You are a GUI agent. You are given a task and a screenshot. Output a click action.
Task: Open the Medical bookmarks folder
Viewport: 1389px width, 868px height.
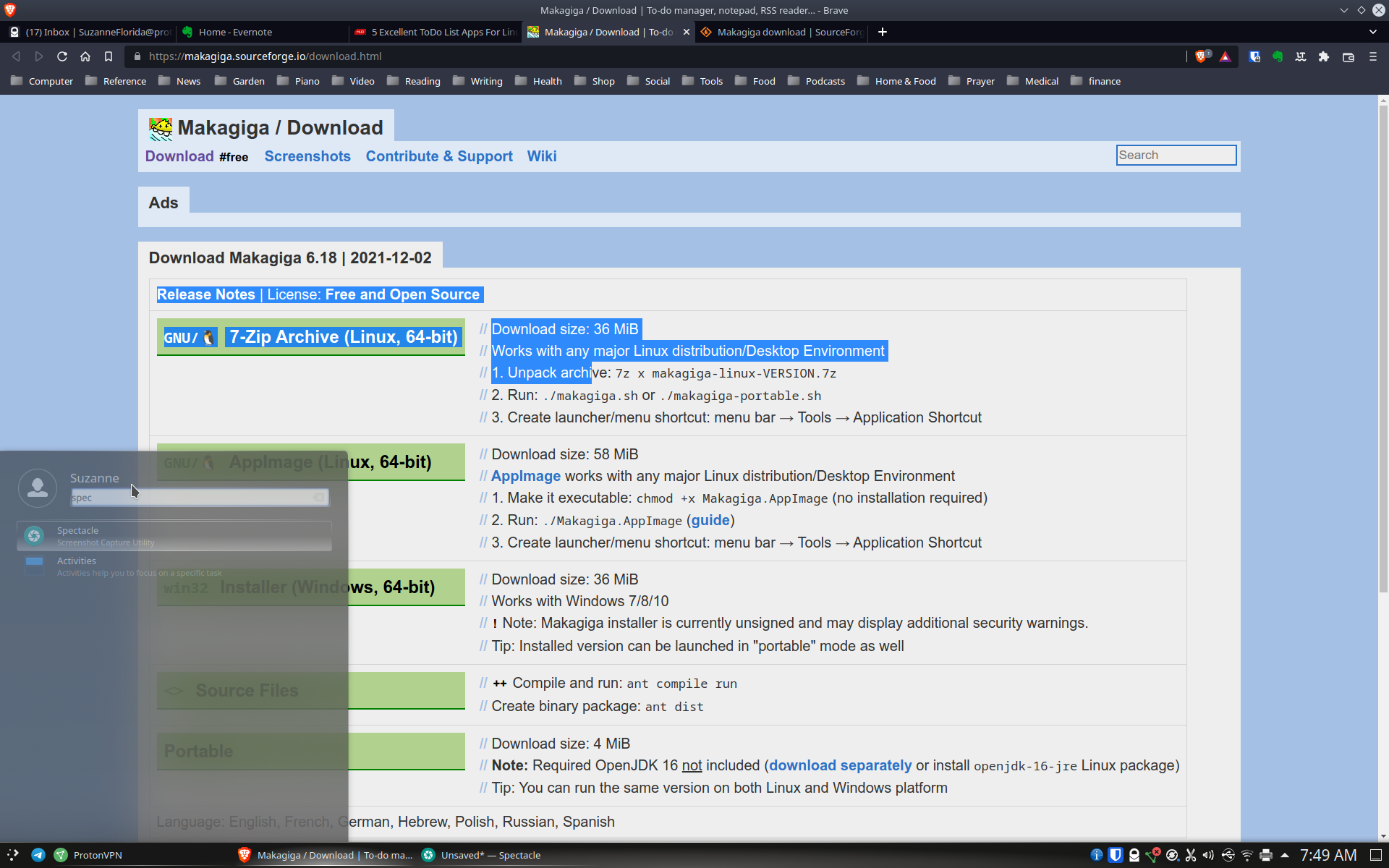[x=1033, y=81]
